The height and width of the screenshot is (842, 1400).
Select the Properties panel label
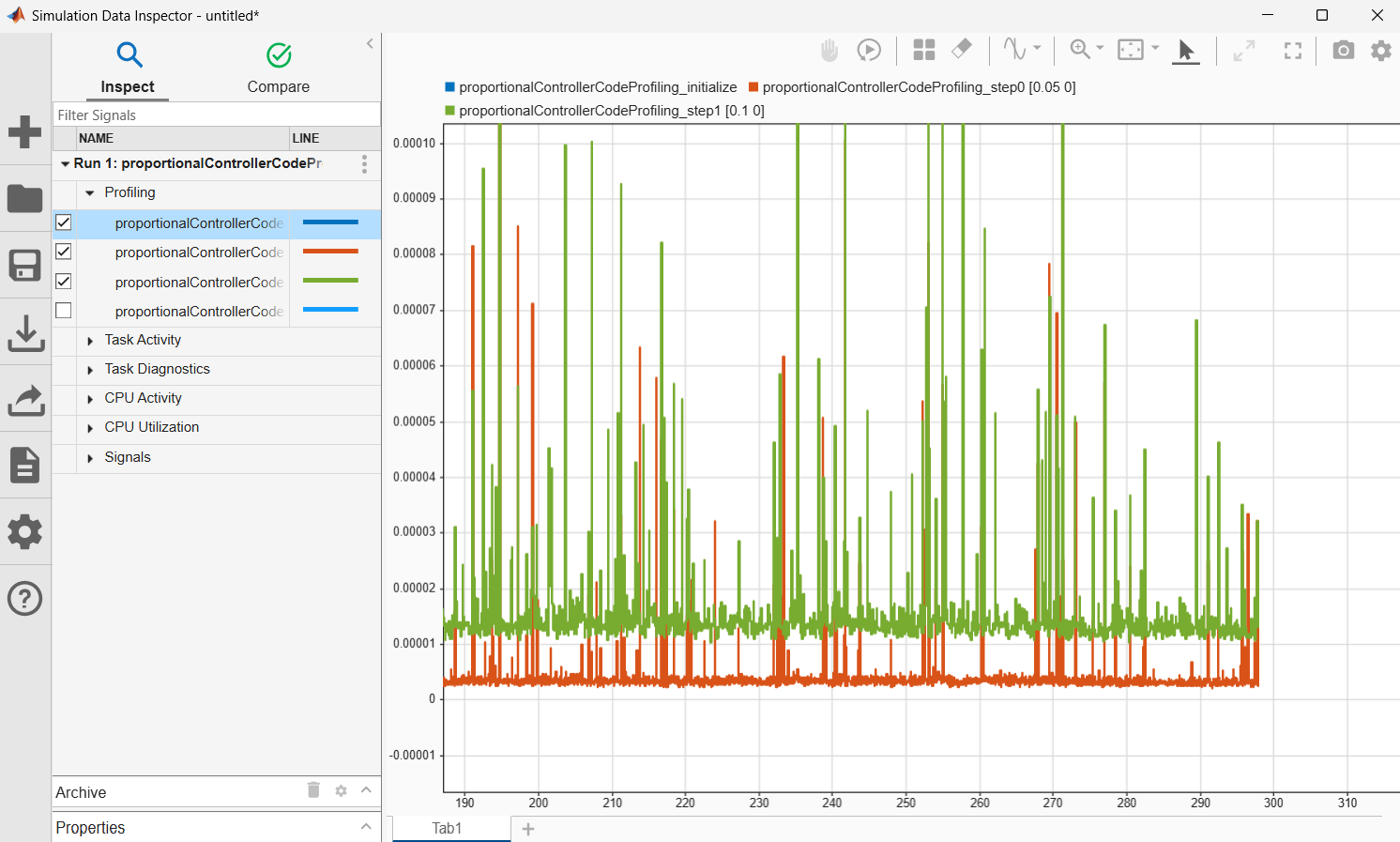(90, 827)
